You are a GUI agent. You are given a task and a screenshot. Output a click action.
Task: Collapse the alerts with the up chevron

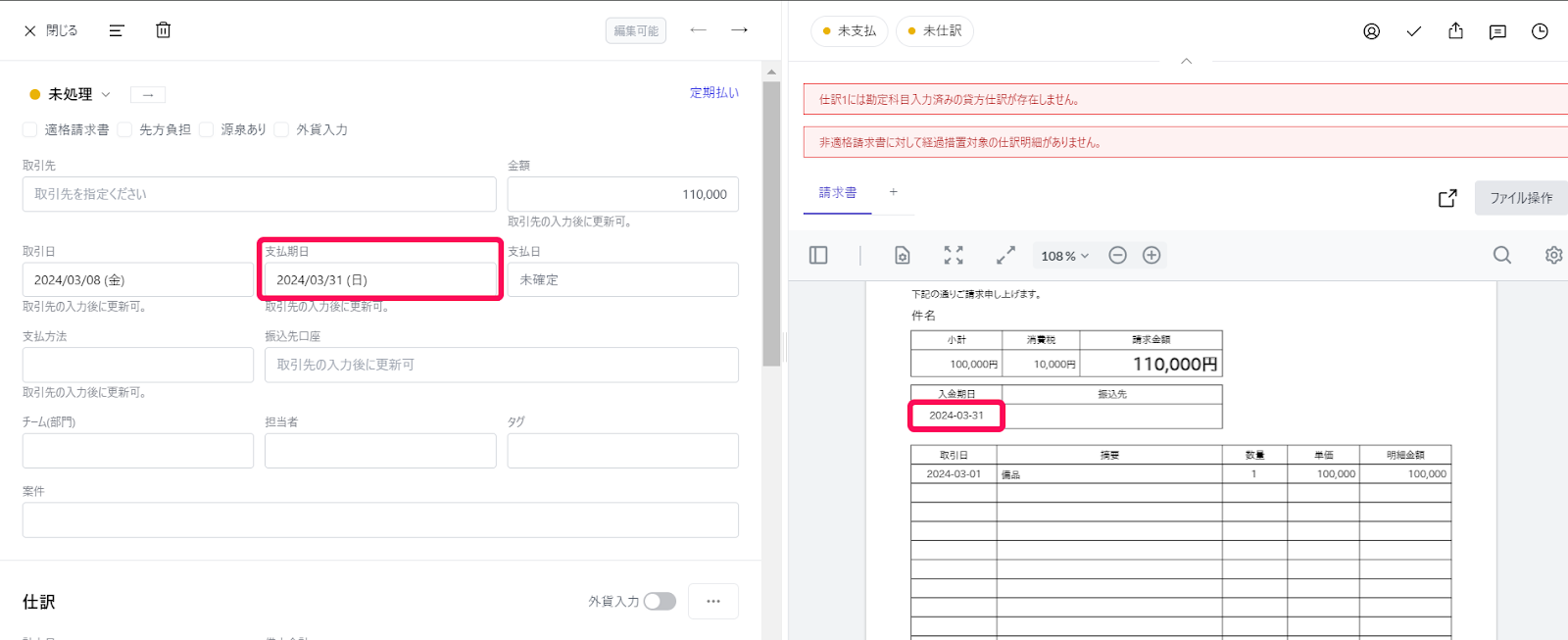[1186, 61]
